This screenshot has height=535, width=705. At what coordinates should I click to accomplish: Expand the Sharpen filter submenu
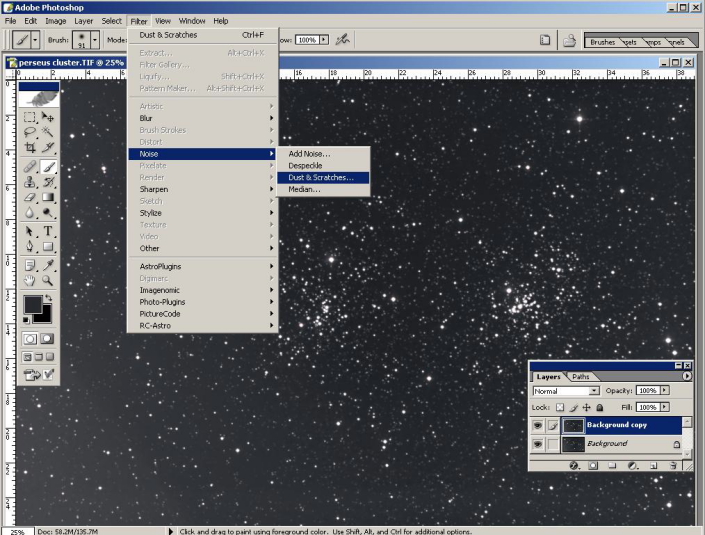(x=201, y=189)
